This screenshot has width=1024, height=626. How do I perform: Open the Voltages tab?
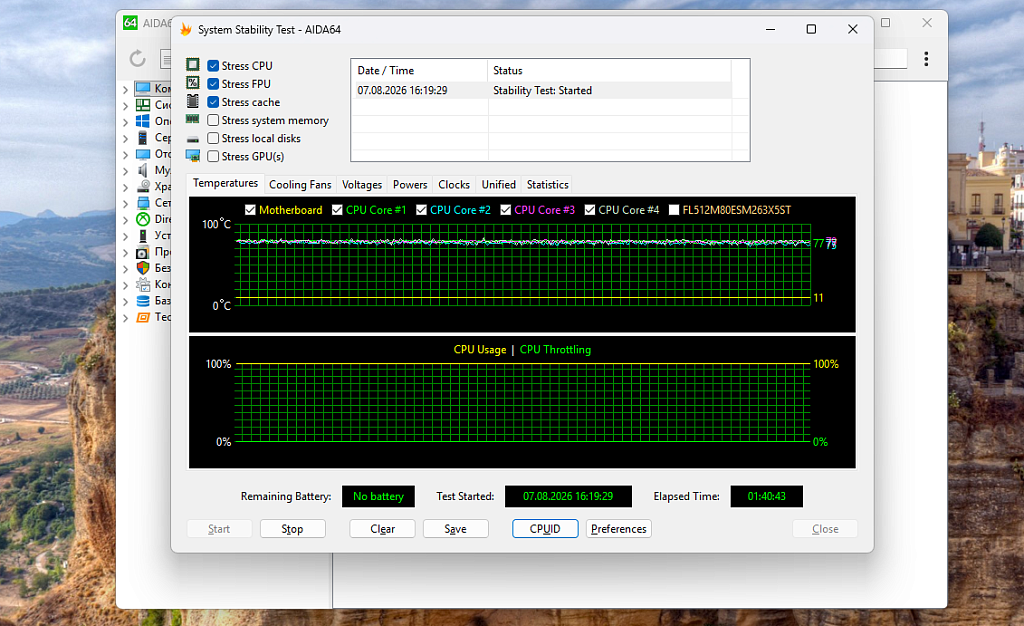pyautogui.click(x=362, y=185)
